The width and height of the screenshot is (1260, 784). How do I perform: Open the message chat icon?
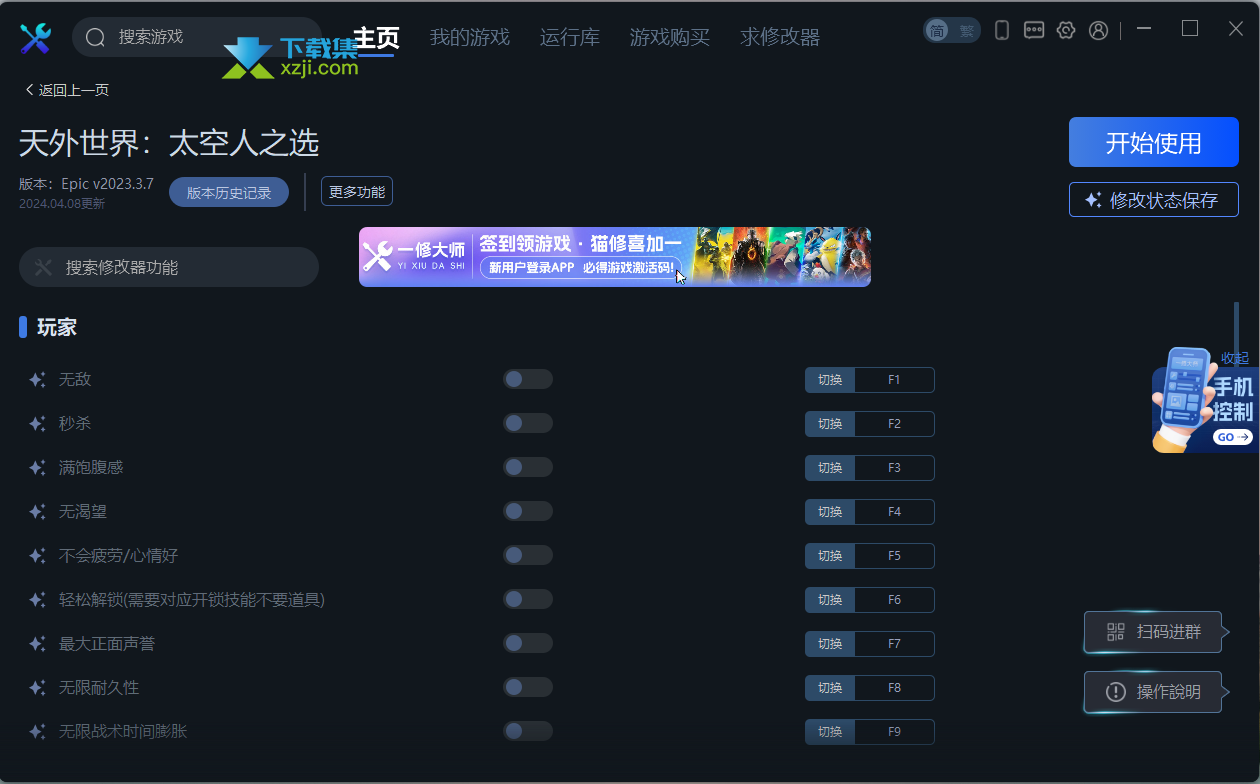coord(1034,30)
